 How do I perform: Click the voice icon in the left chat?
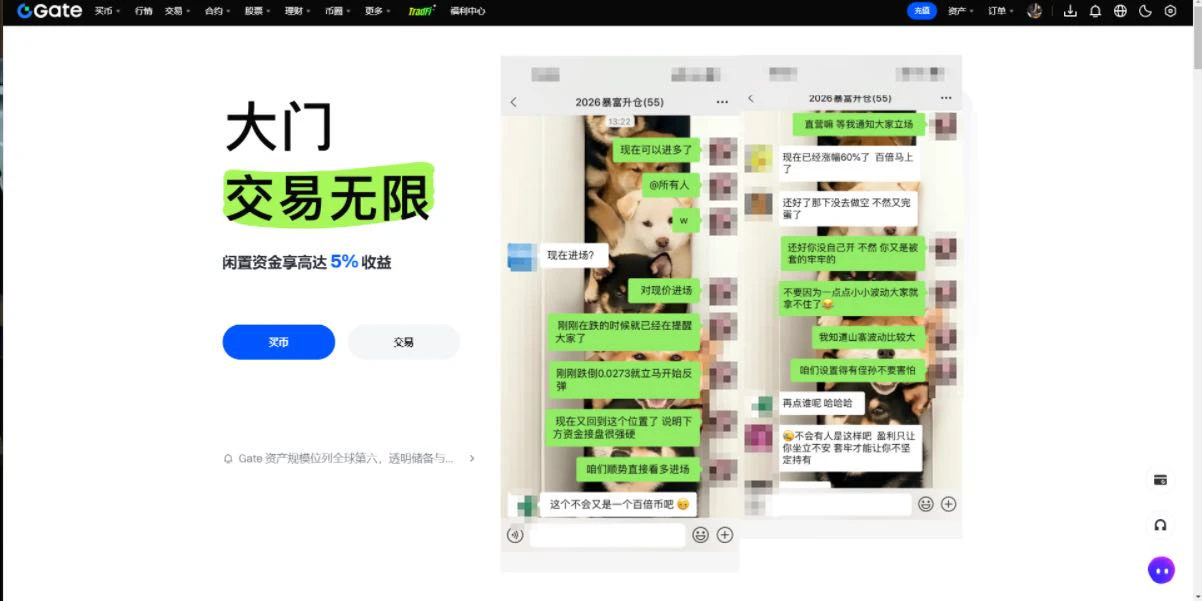[515, 535]
